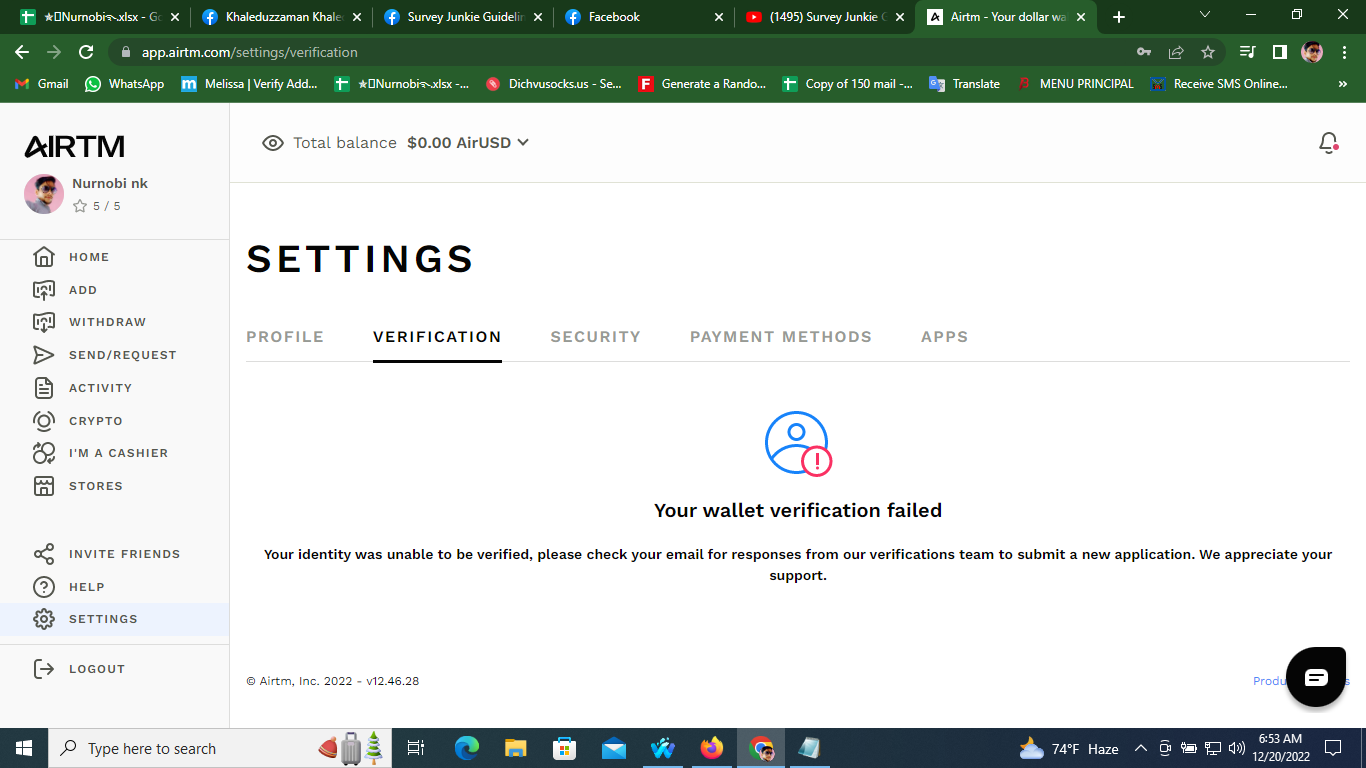Viewport: 1366px width, 768px height.
Task: Open the Withdraw page from sidebar
Action: [107, 322]
